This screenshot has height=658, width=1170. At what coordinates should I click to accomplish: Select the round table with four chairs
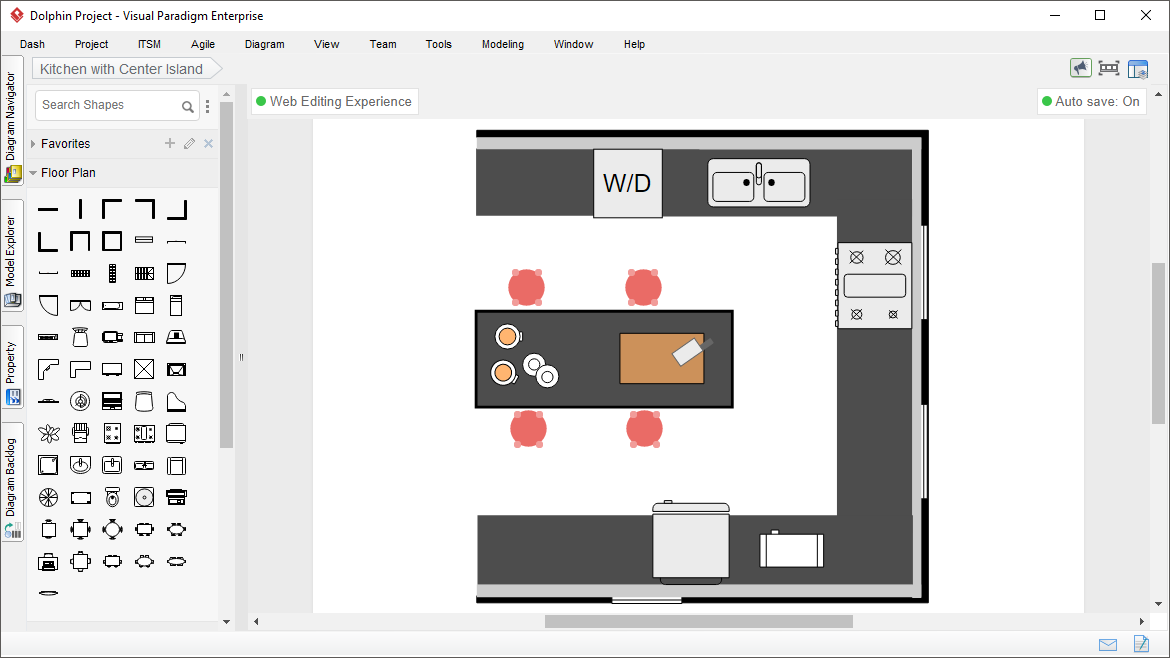coord(112,530)
